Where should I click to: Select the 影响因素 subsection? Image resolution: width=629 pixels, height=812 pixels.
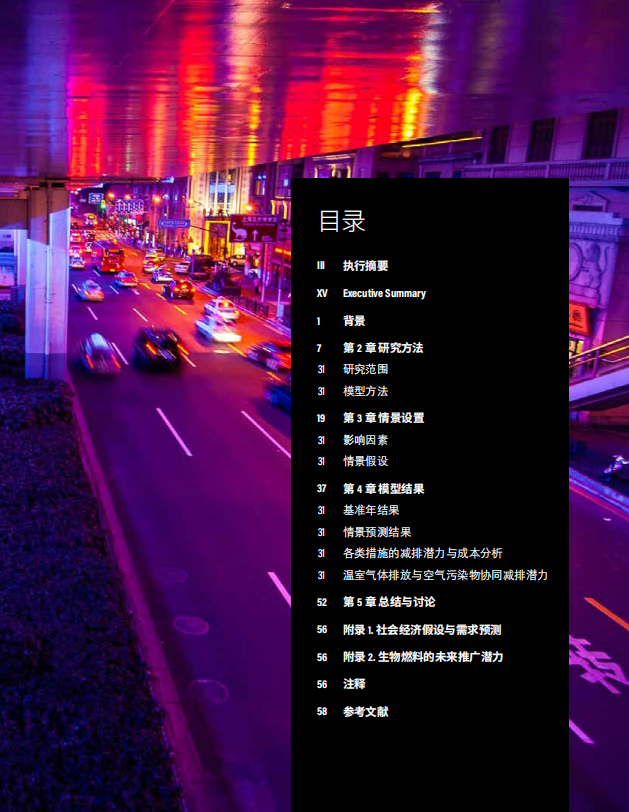365,440
